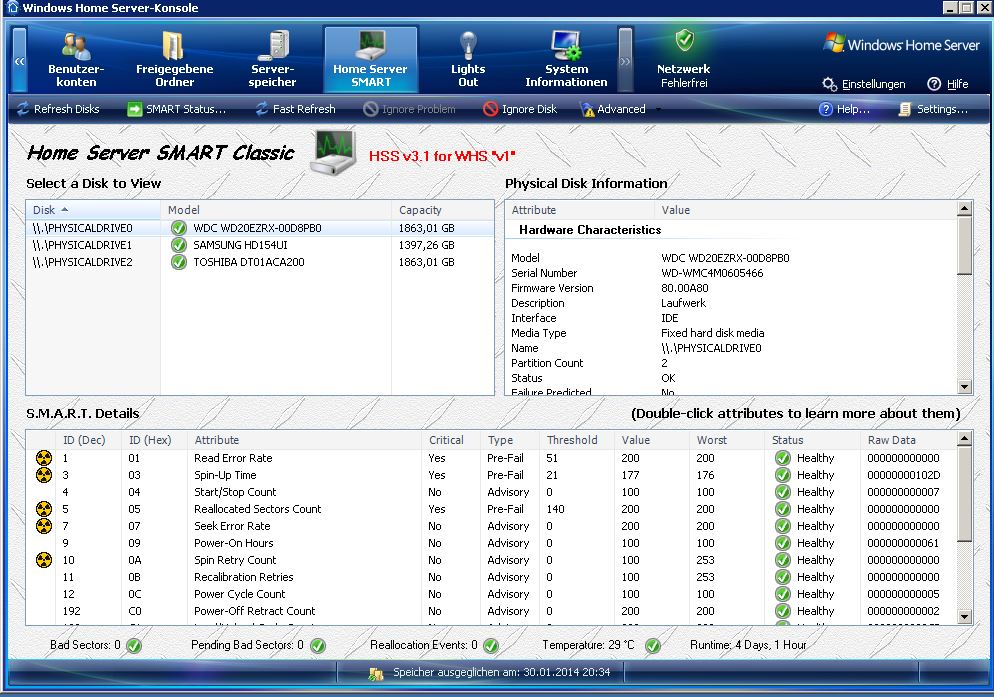Click the up arrow in Physical Disk Information scrollbar

click(964, 208)
